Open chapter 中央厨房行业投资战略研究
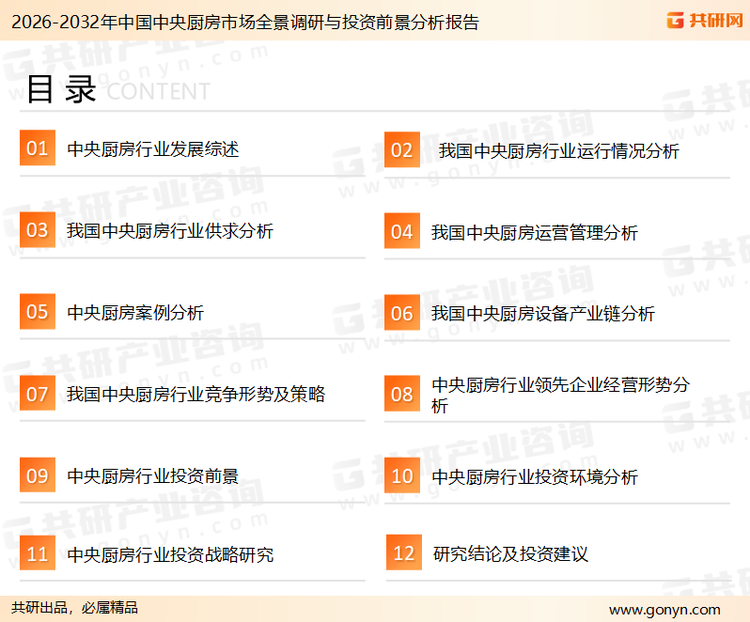Screen dimensions: 750x622 pyautogui.click(x=170, y=555)
